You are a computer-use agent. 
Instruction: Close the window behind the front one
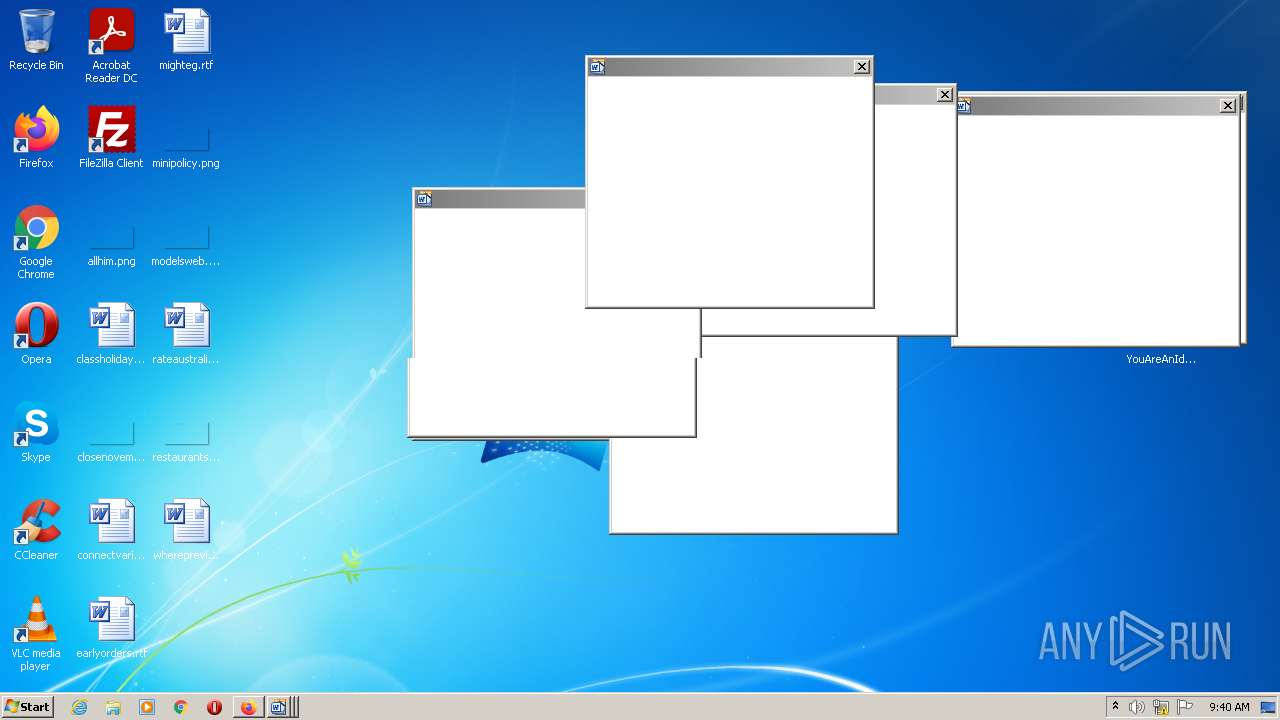(944, 95)
